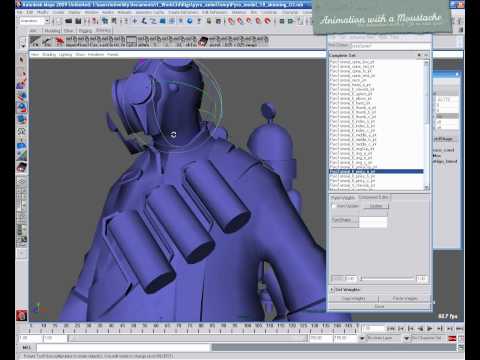480x360 pixels.
Task: Open the animation layer dropdown arrow
Action: 362,338
